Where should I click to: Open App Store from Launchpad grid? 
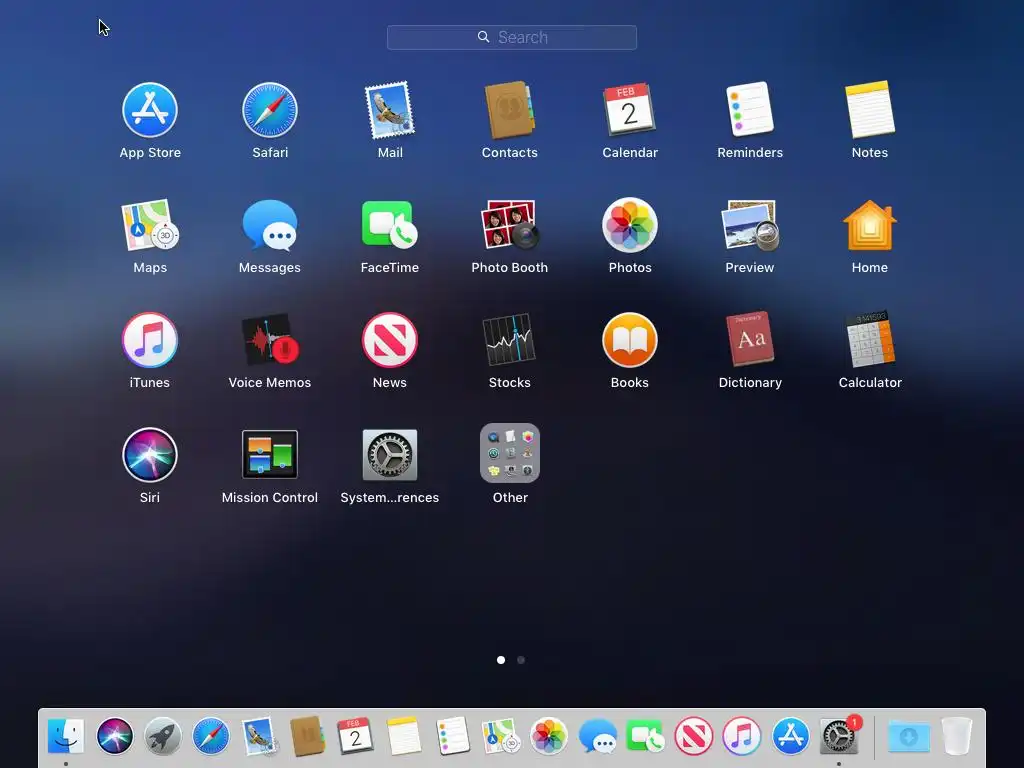pos(150,110)
